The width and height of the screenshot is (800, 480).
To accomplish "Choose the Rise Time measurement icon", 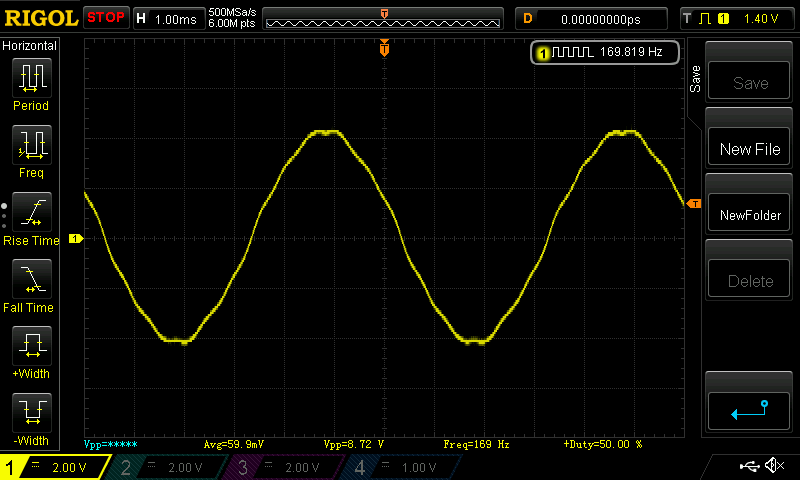I will pos(31,213).
